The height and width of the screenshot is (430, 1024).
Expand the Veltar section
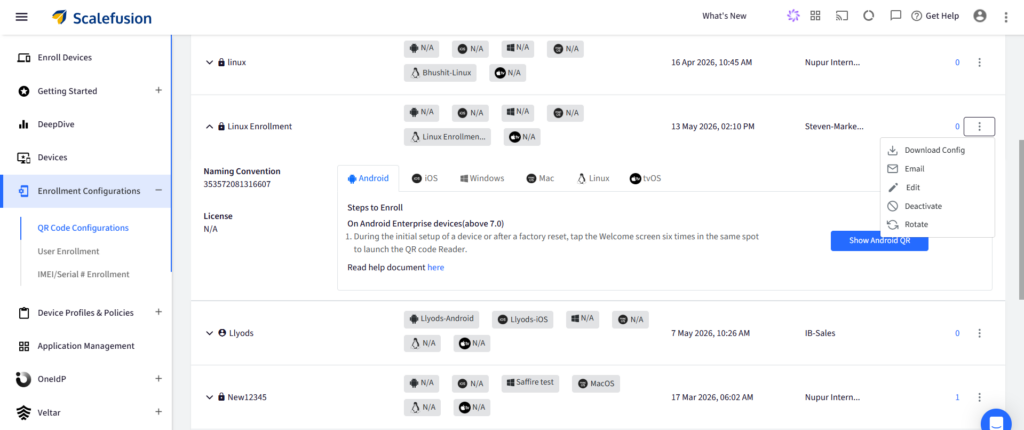(x=158, y=412)
